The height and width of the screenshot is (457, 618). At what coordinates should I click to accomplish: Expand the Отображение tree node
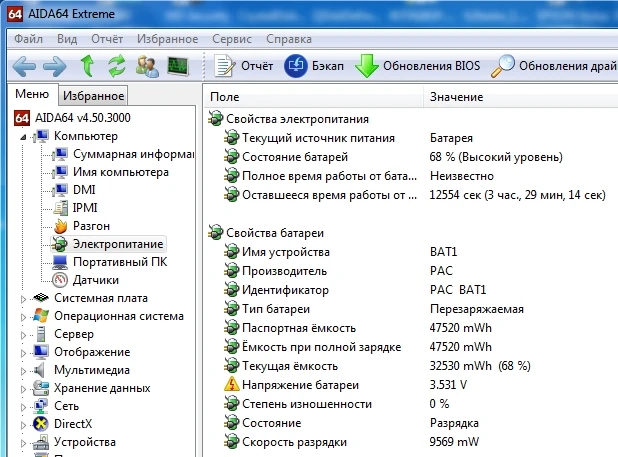point(23,353)
